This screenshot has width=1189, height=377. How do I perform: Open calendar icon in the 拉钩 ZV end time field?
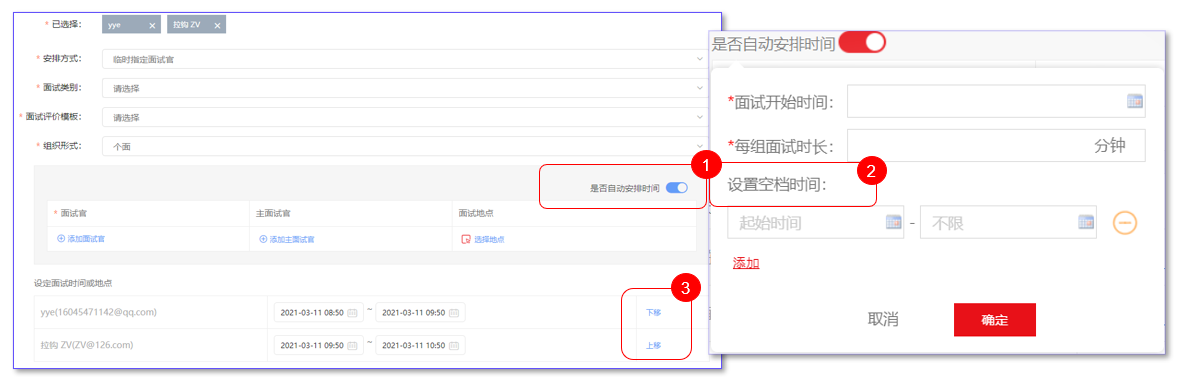click(454, 345)
